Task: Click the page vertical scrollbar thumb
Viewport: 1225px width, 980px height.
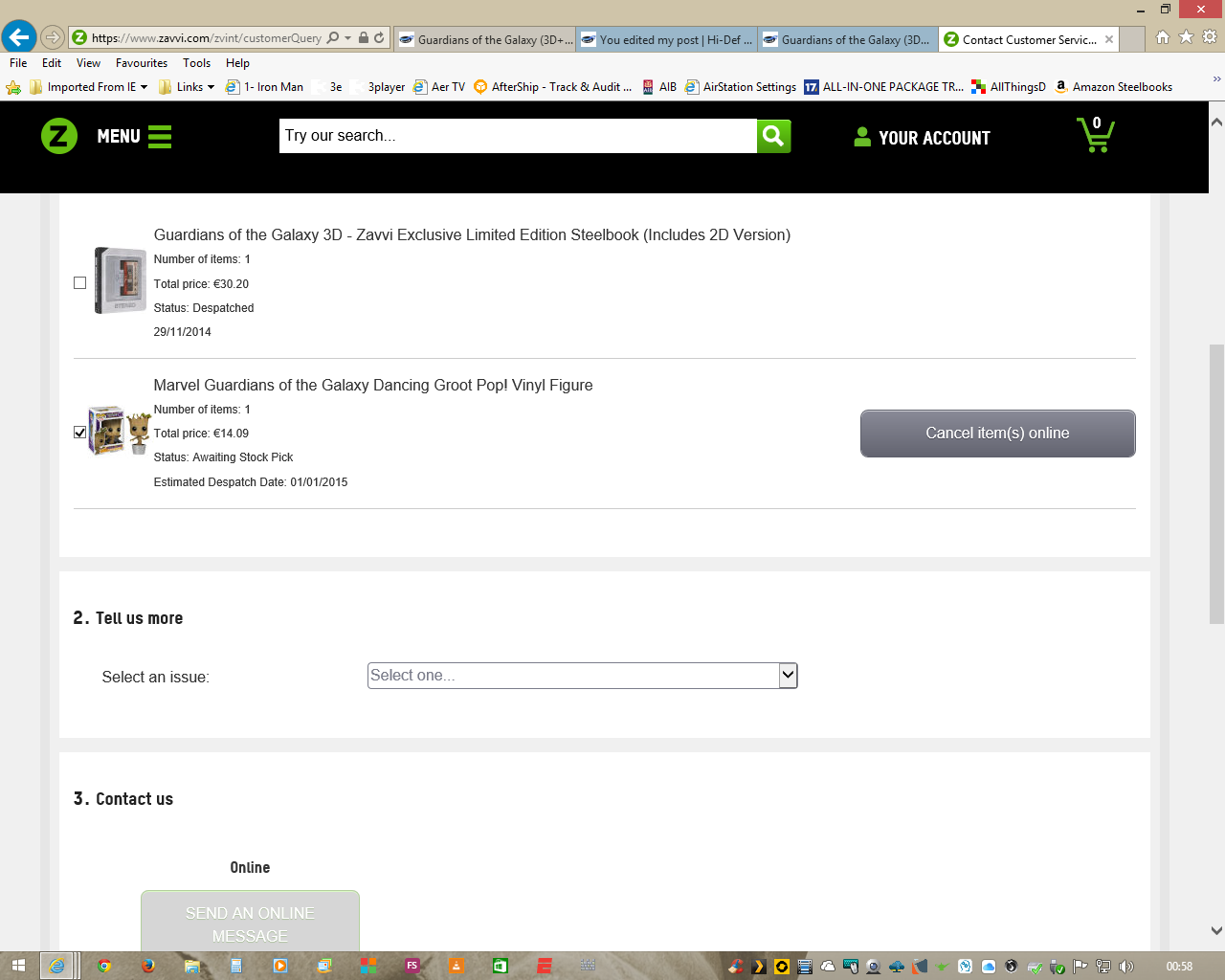Action: [x=1216, y=484]
